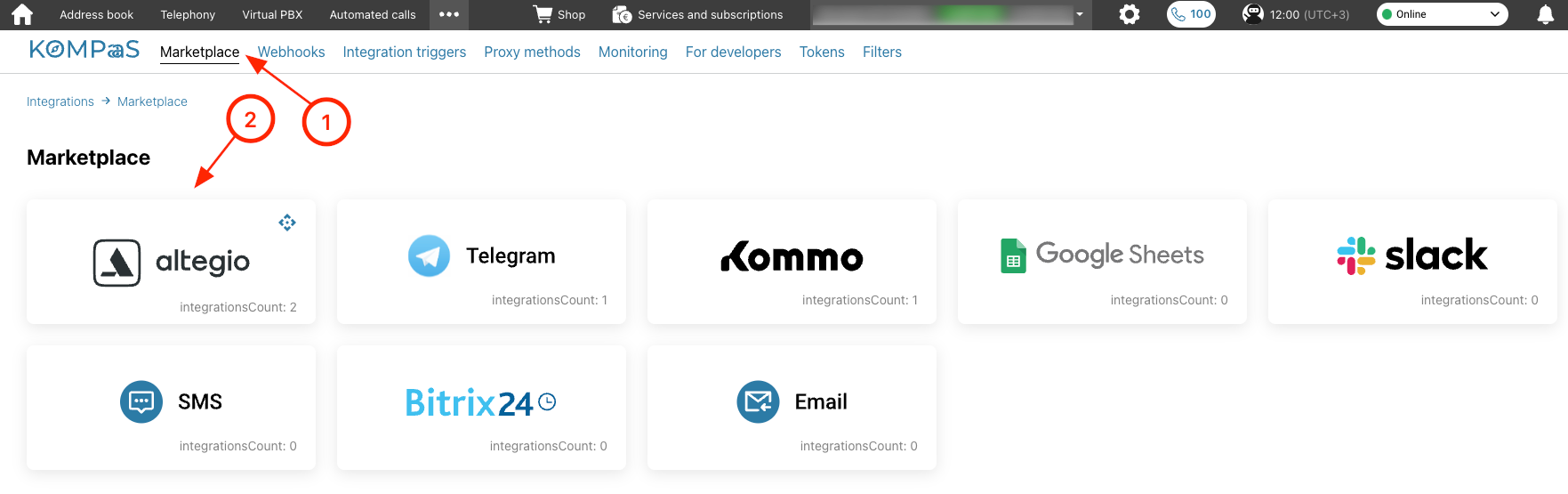The image size is (1568, 494).
Task: Go to the home icon
Action: 22,14
